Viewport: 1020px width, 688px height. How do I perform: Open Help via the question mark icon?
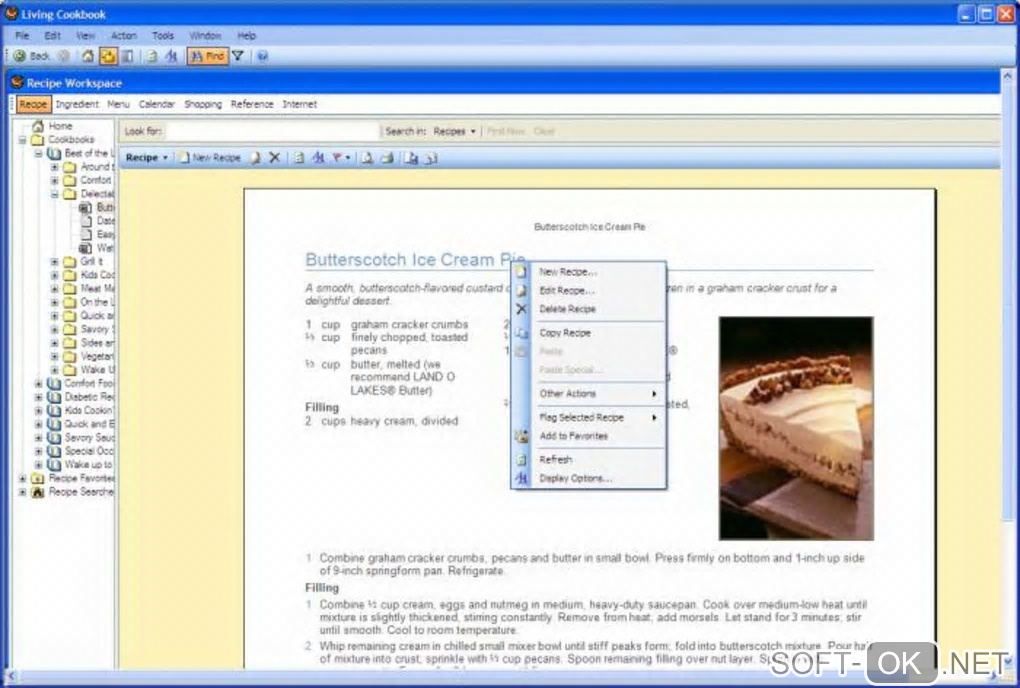[x=262, y=57]
